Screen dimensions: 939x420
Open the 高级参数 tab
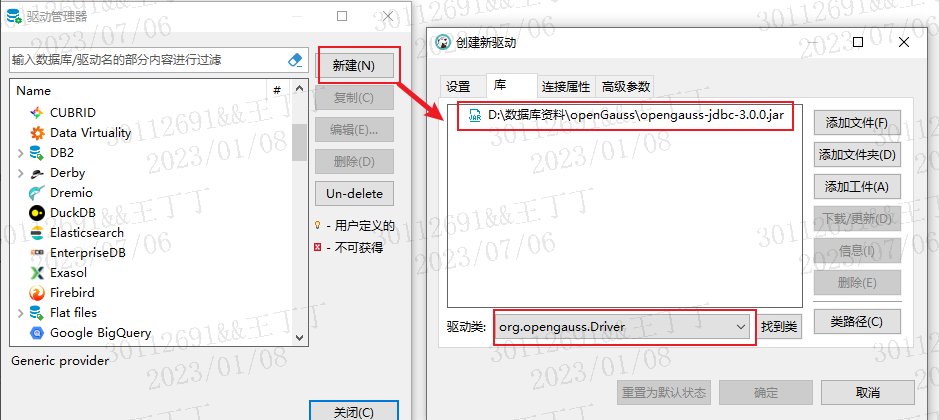[x=626, y=86]
